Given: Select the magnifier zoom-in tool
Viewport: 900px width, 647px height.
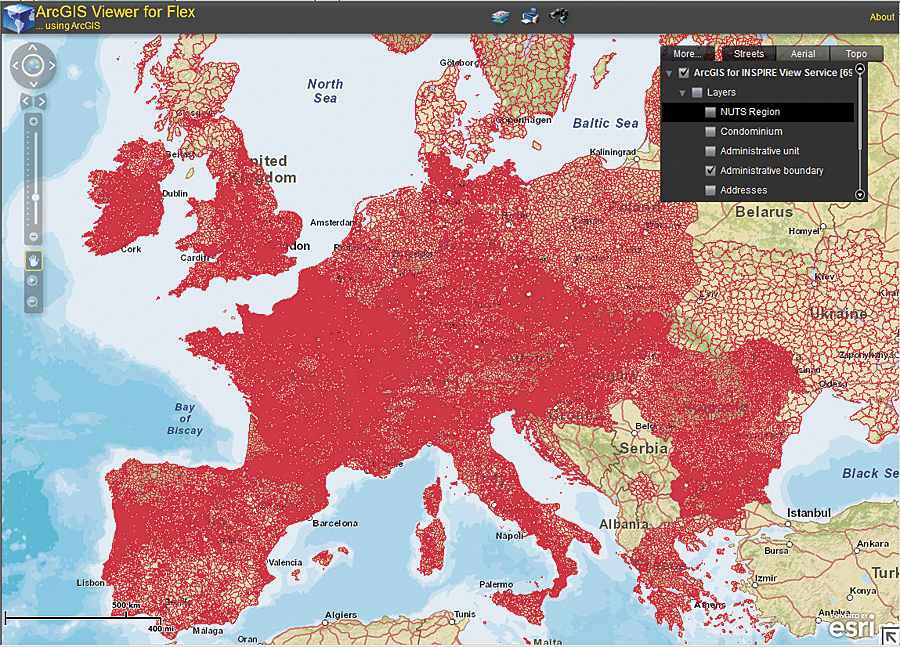Looking at the screenshot, I should click(x=33, y=281).
